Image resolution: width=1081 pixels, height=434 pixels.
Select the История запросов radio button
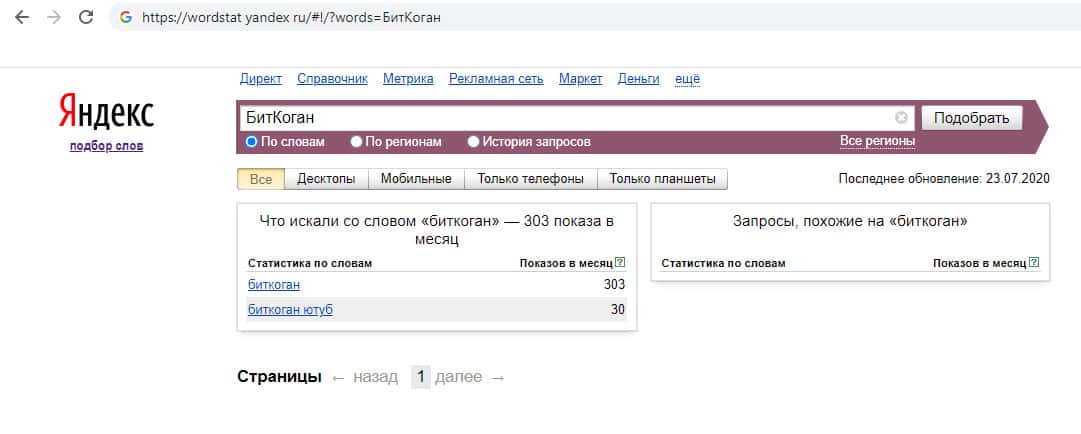tap(473, 142)
